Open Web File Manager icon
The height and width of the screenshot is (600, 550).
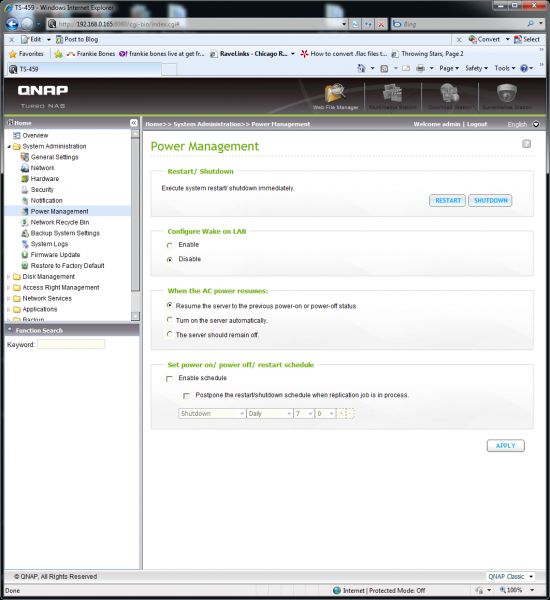335,94
